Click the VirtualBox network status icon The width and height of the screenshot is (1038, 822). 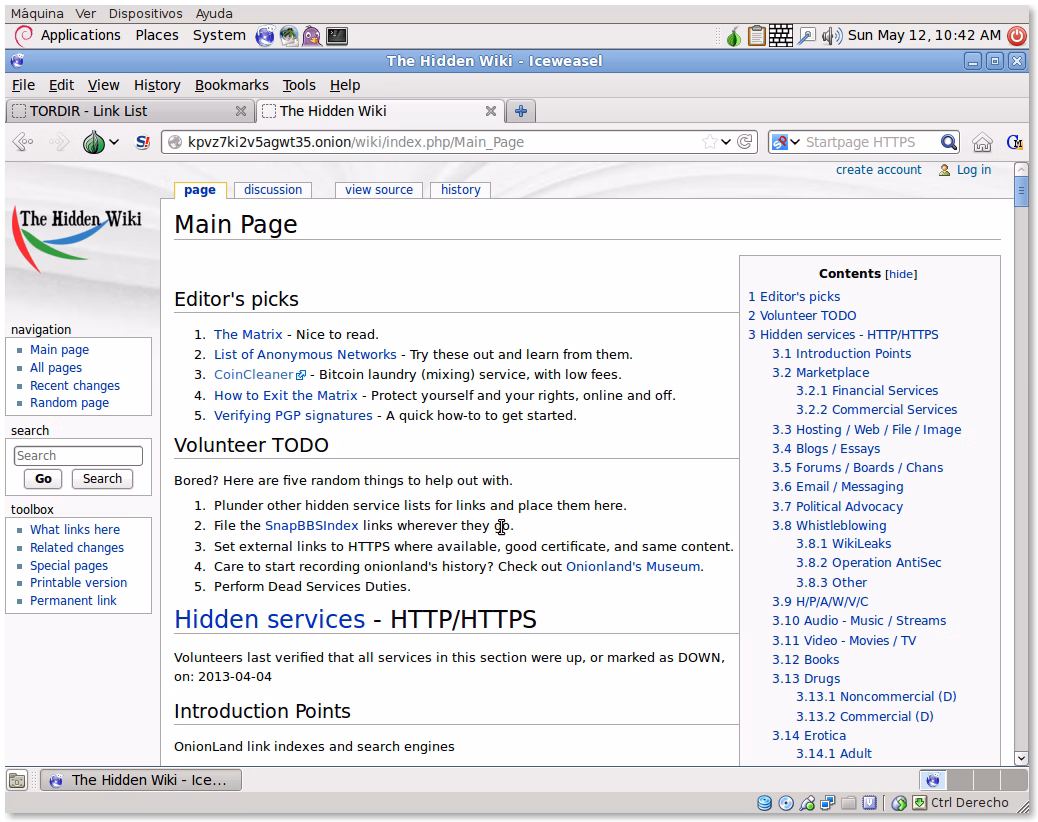(x=827, y=803)
